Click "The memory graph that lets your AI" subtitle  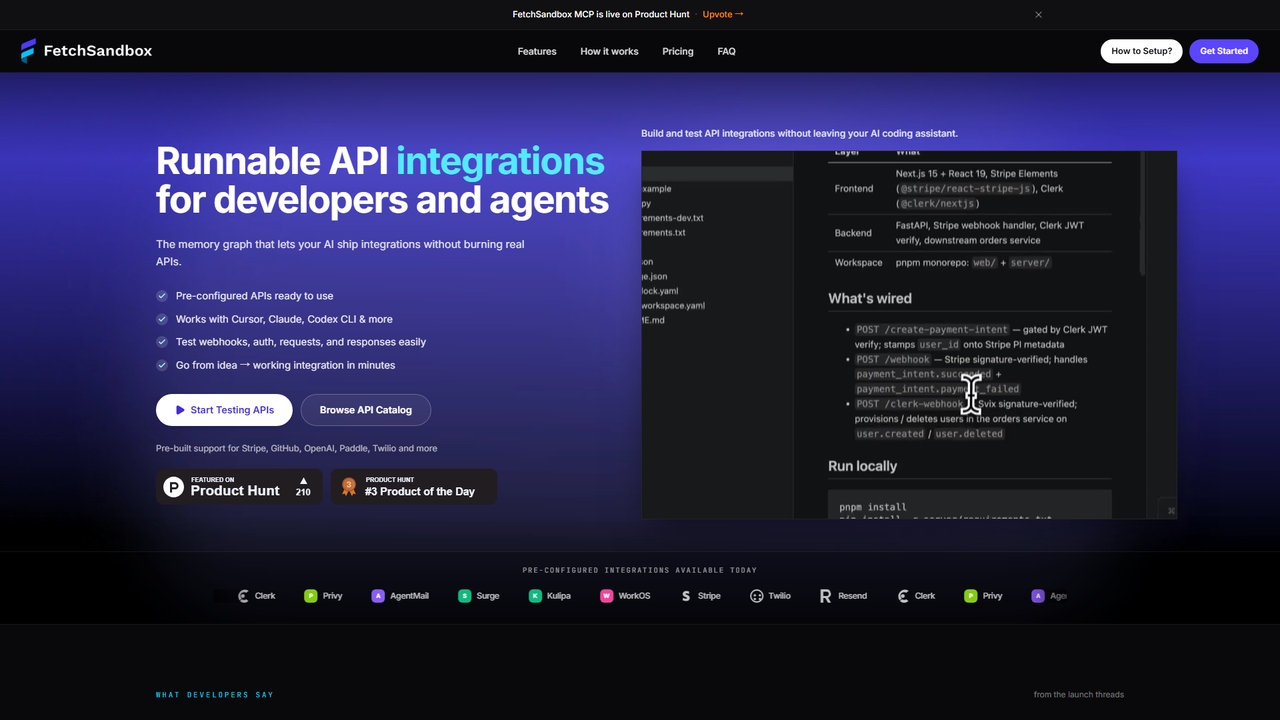click(x=340, y=253)
